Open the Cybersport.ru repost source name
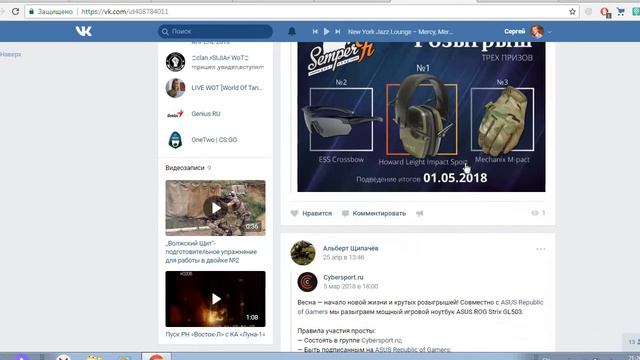Screen dimensions: 640x360 (x=343, y=278)
